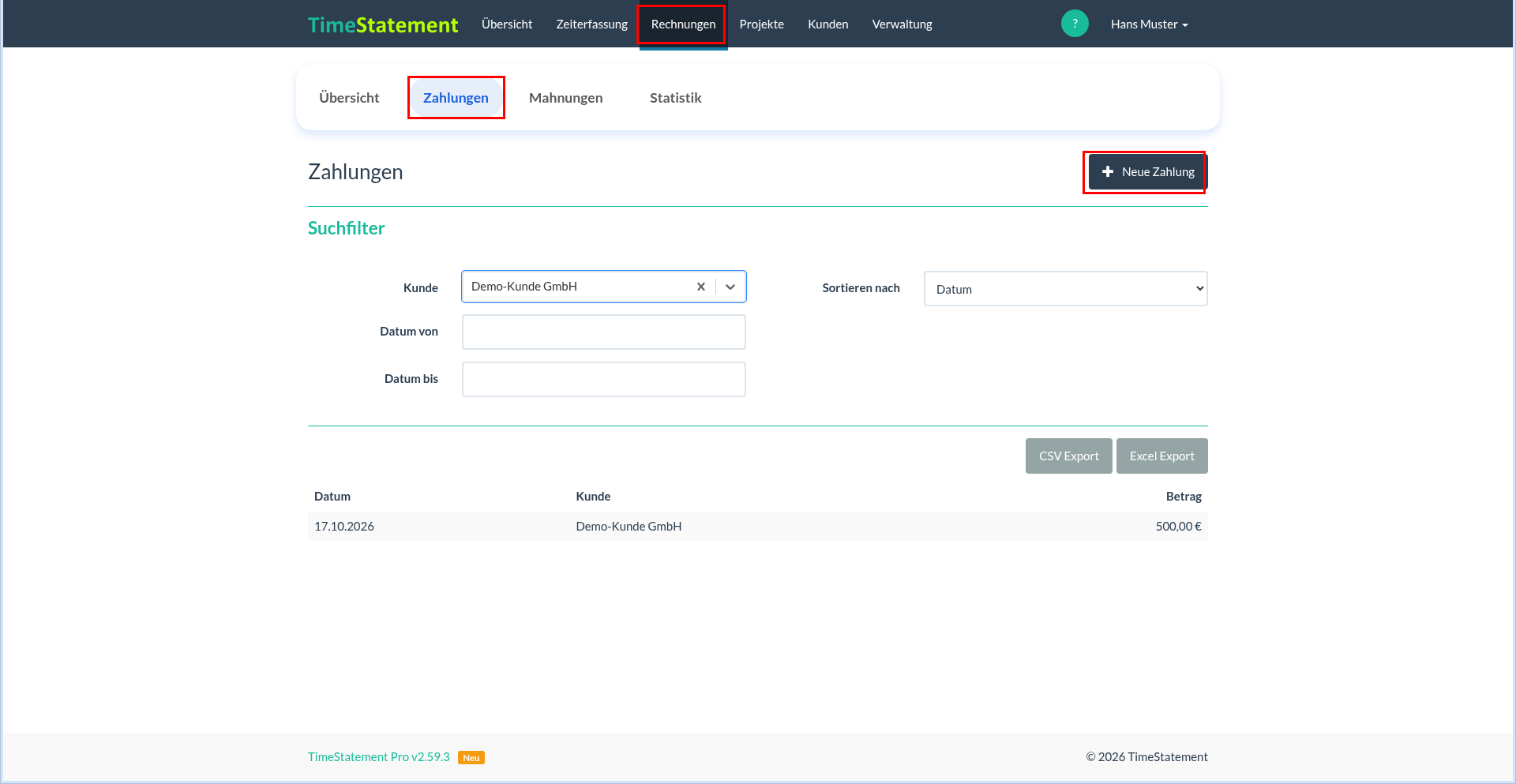Export payments with CSV Export
Screen dimensions: 1516x784
(x=1069, y=456)
